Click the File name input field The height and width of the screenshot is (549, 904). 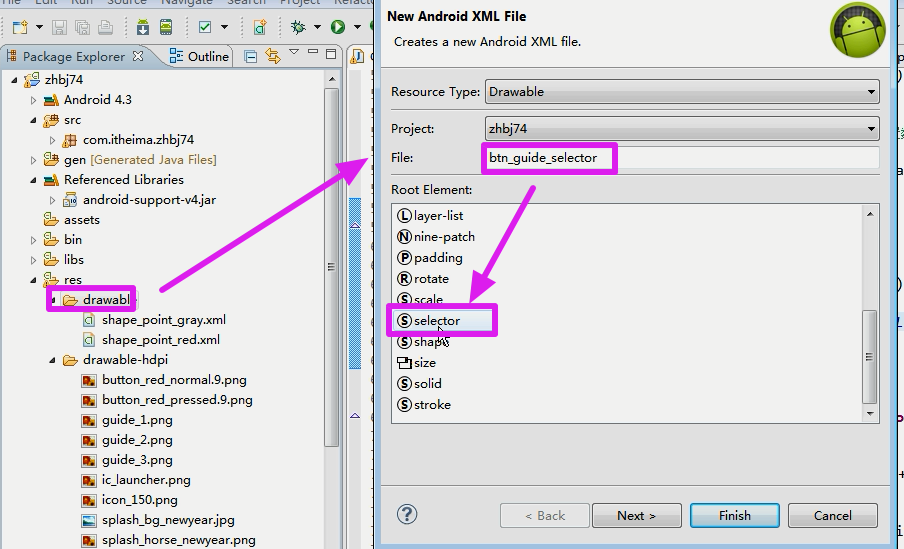click(682, 158)
